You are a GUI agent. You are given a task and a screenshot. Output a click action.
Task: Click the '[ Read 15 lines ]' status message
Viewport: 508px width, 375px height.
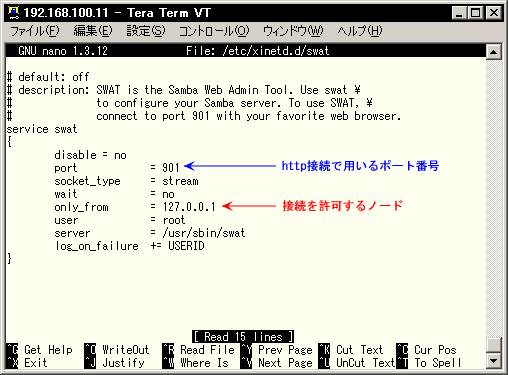[243, 337]
